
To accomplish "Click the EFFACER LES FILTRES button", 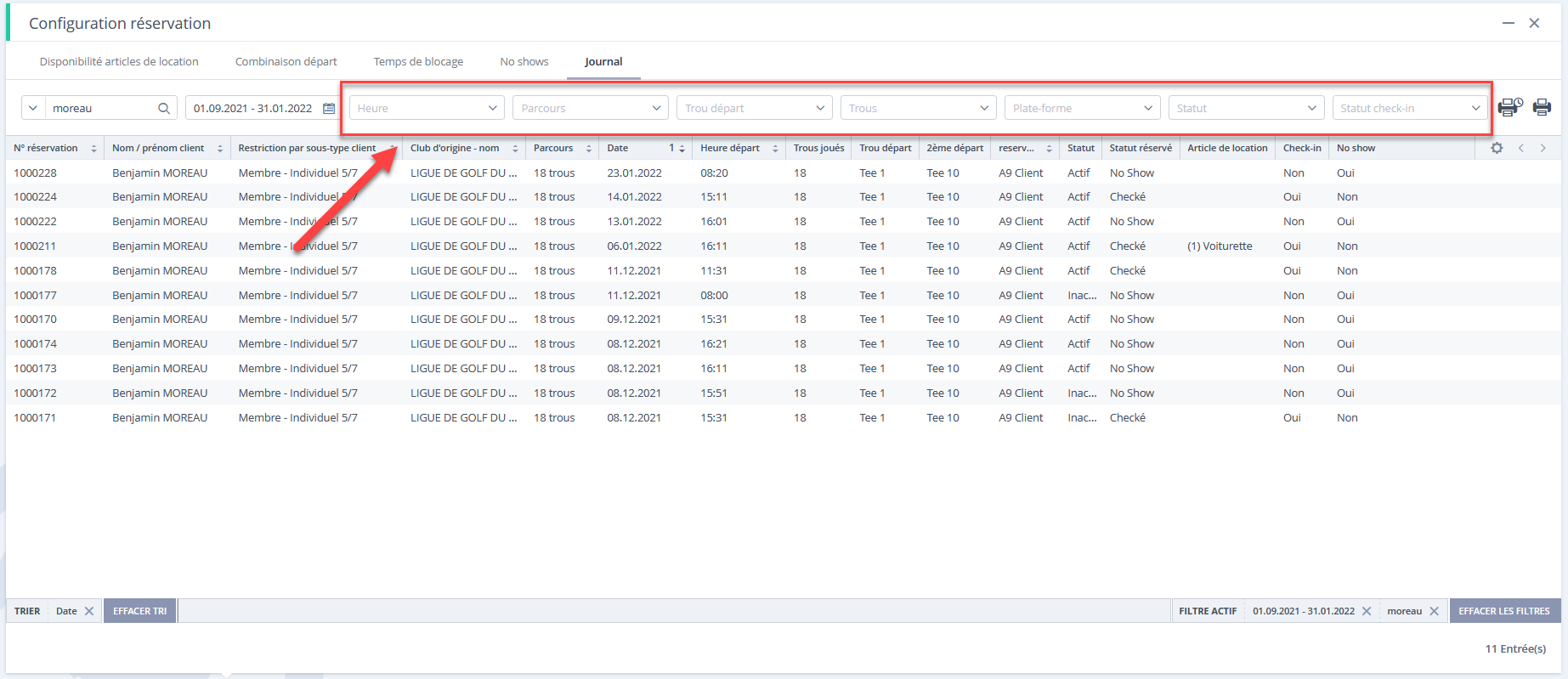I will [x=1504, y=611].
